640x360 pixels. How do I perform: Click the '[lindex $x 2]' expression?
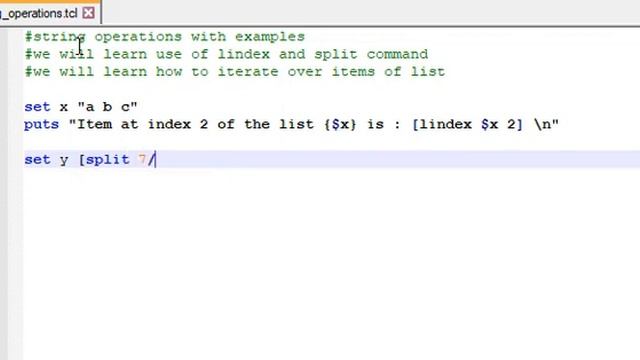pyautogui.click(x=468, y=124)
